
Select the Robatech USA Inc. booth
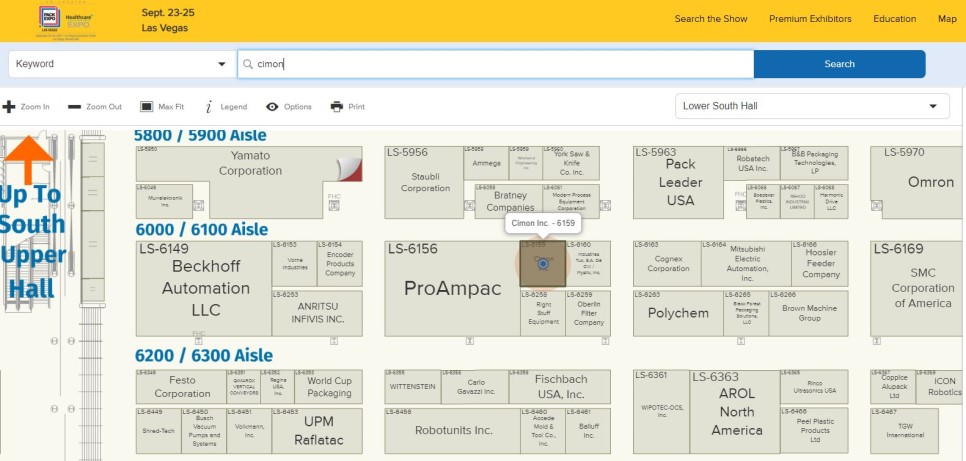click(x=752, y=163)
